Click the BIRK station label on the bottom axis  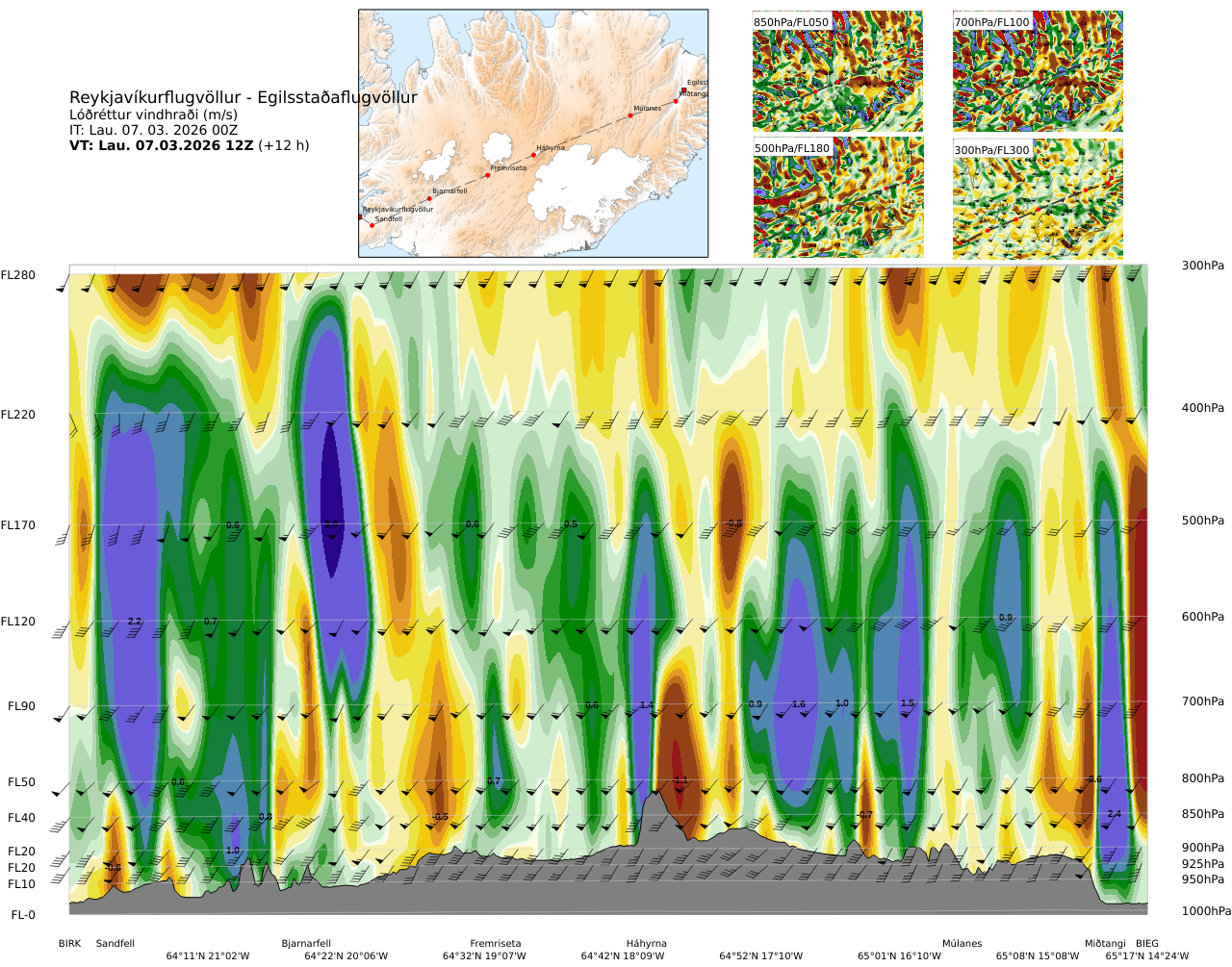(x=70, y=944)
